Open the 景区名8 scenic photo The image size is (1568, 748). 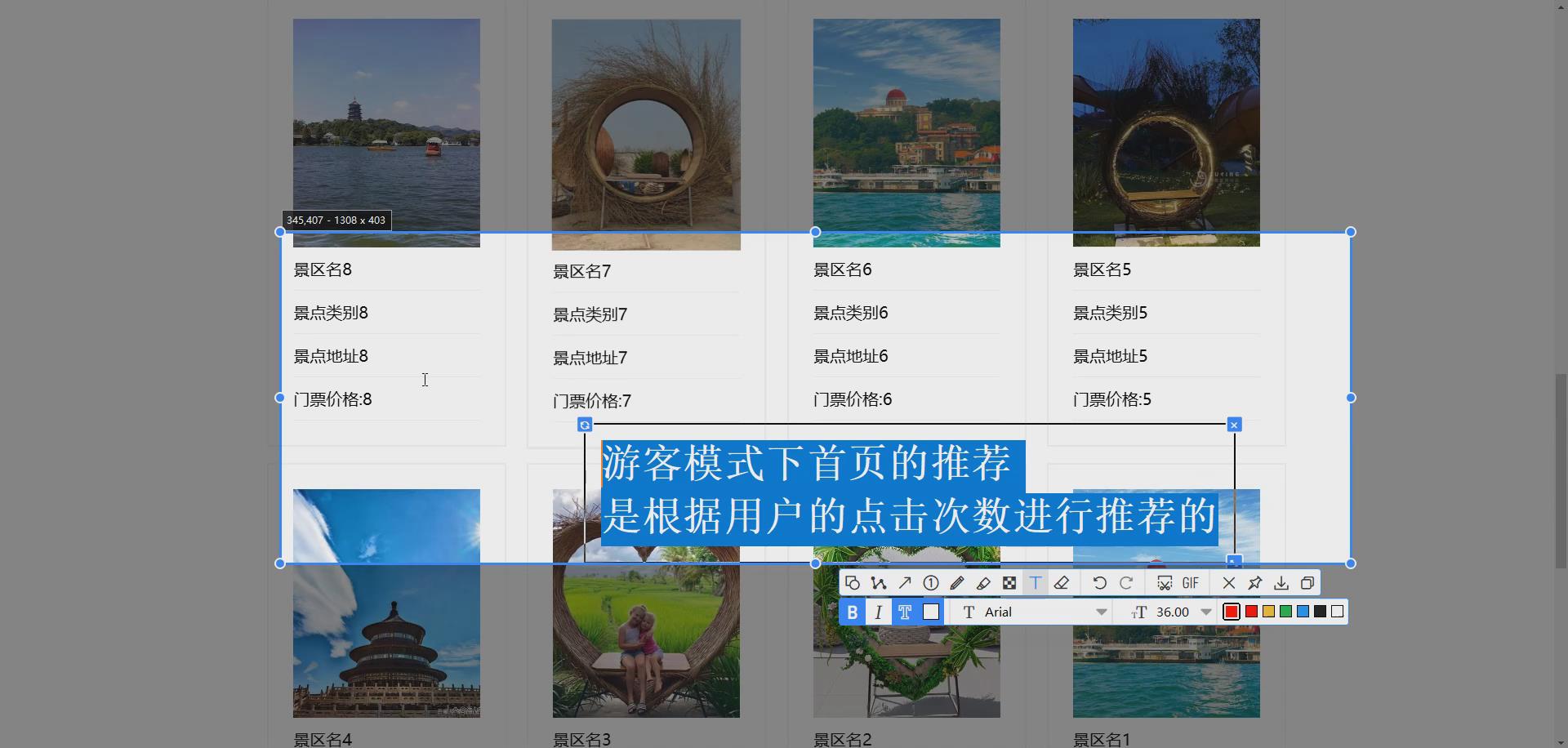click(x=386, y=132)
